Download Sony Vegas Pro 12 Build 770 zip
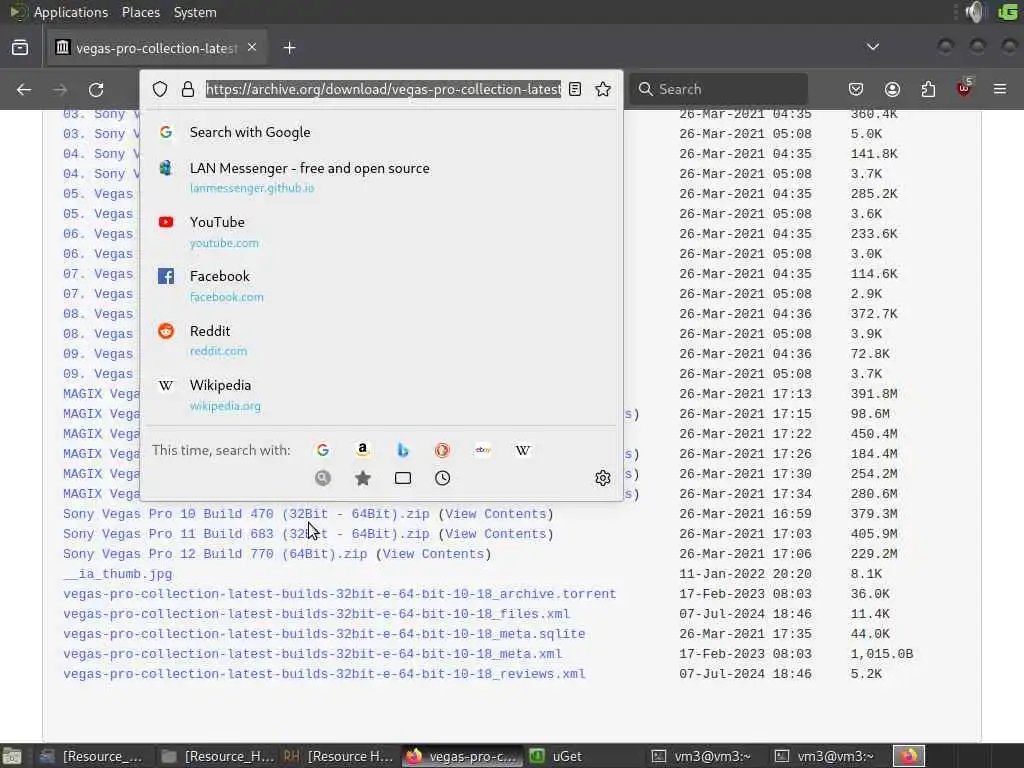The image size is (1024, 768). [215, 554]
